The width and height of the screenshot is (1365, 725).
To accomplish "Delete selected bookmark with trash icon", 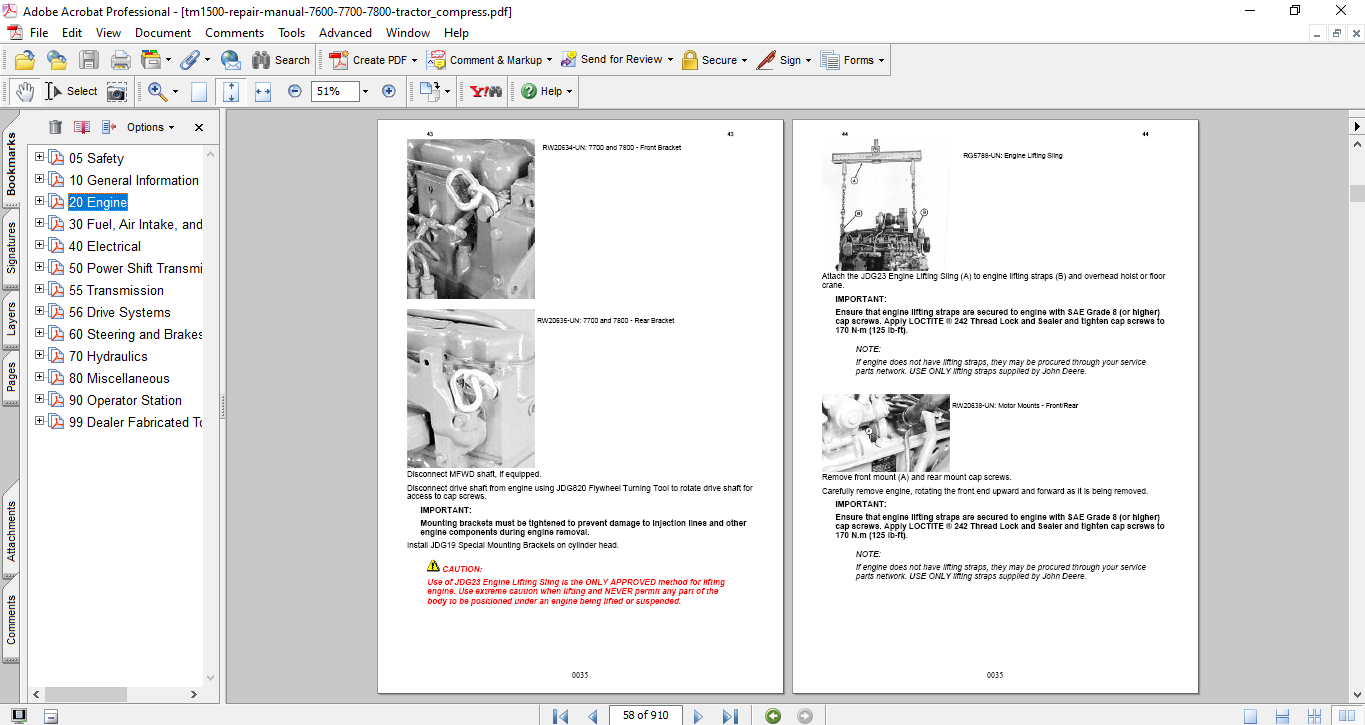I will (x=55, y=127).
